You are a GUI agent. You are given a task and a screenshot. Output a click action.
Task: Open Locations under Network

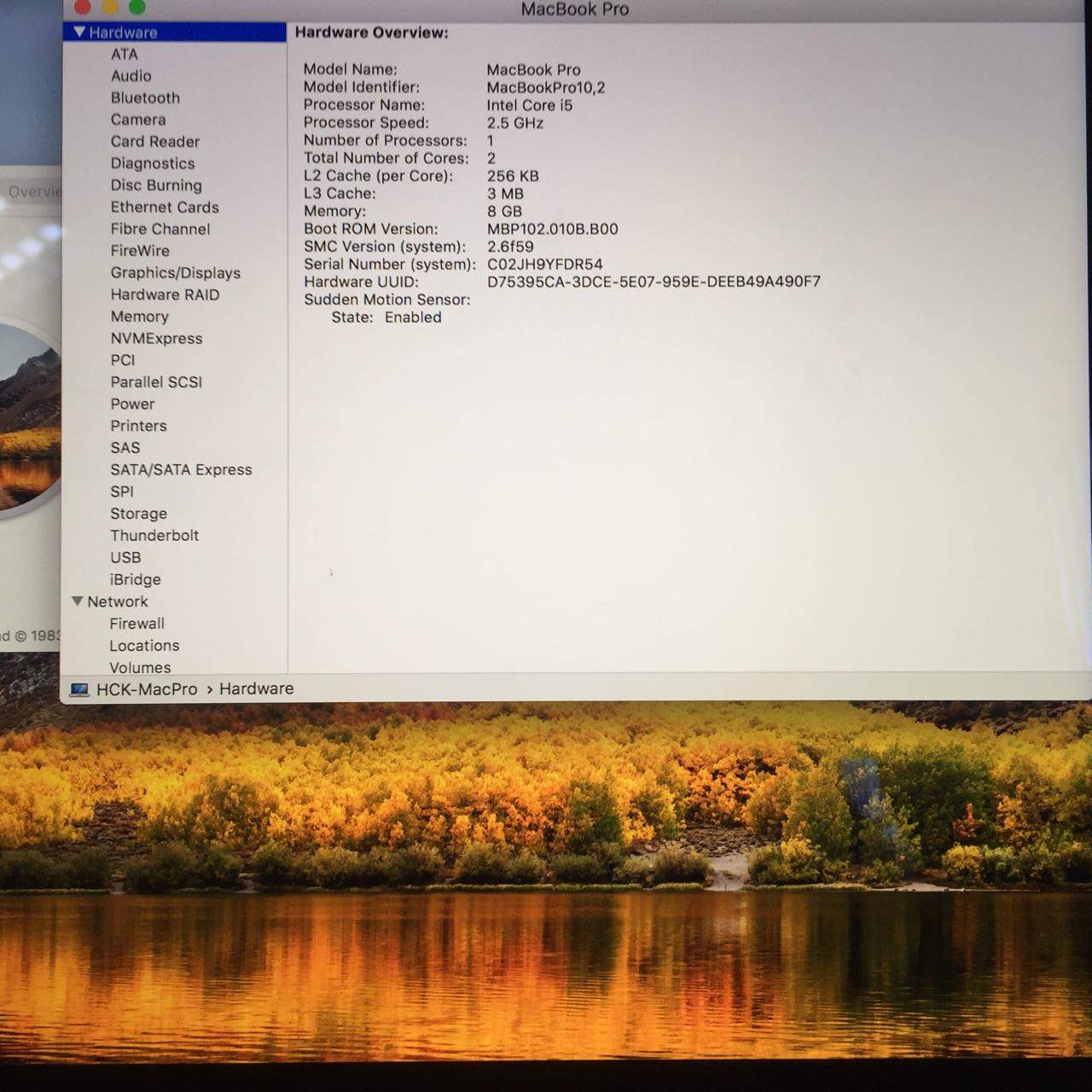pos(144,646)
